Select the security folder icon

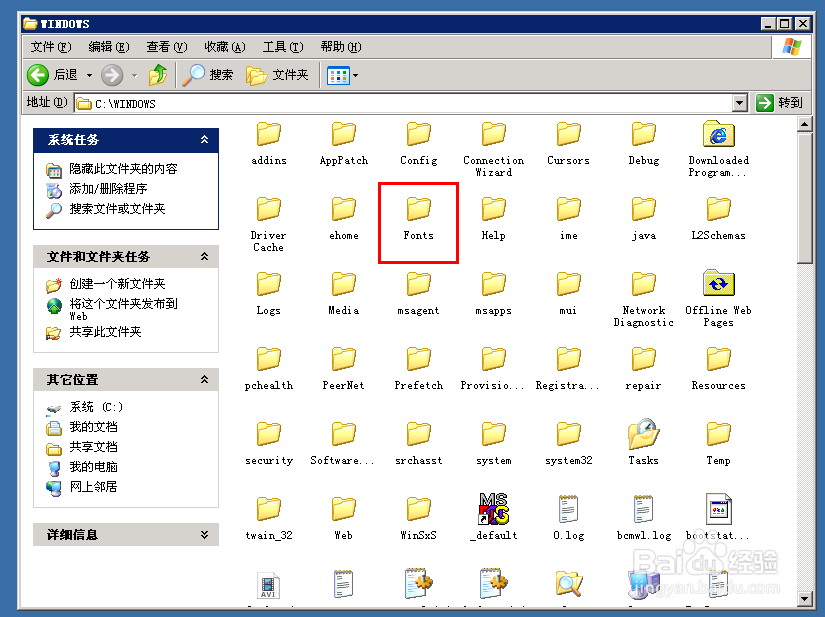coord(268,434)
